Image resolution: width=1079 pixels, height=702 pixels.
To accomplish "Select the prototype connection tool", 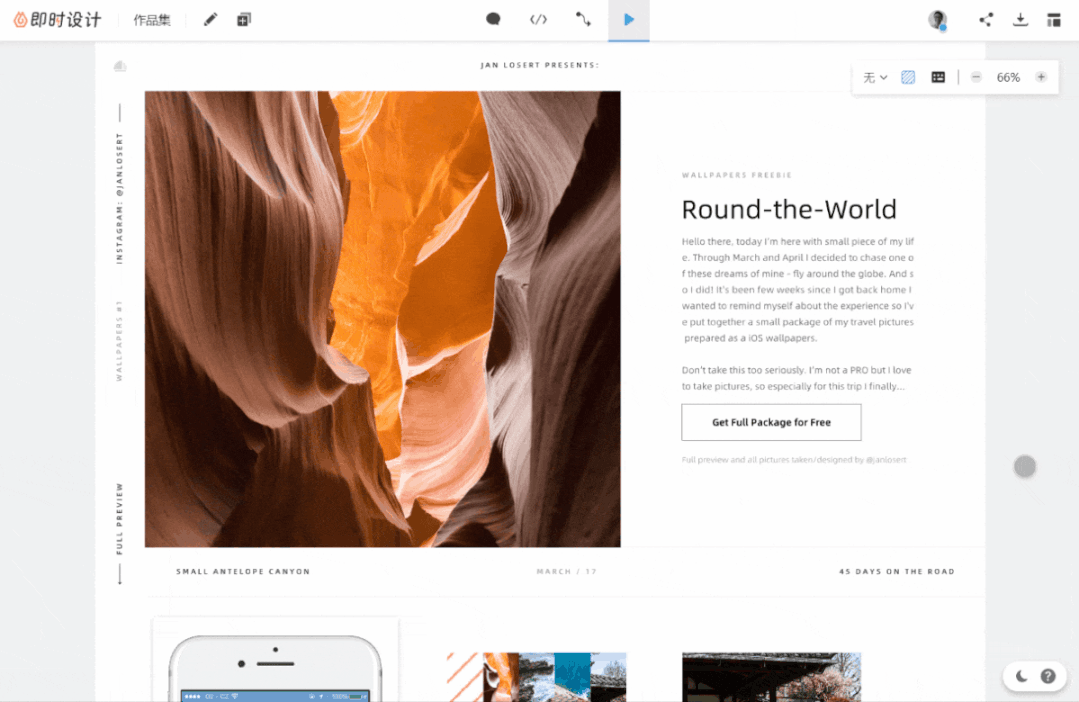I will tap(584, 19).
